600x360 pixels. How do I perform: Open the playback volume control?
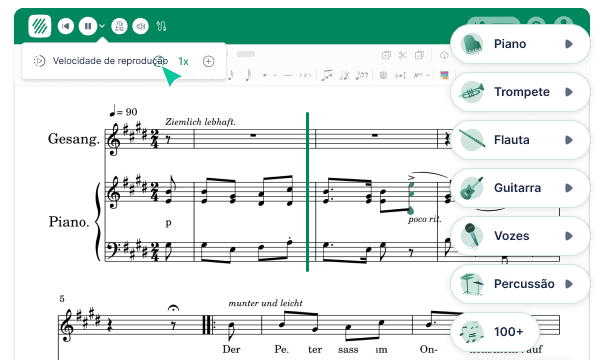(x=140, y=26)
